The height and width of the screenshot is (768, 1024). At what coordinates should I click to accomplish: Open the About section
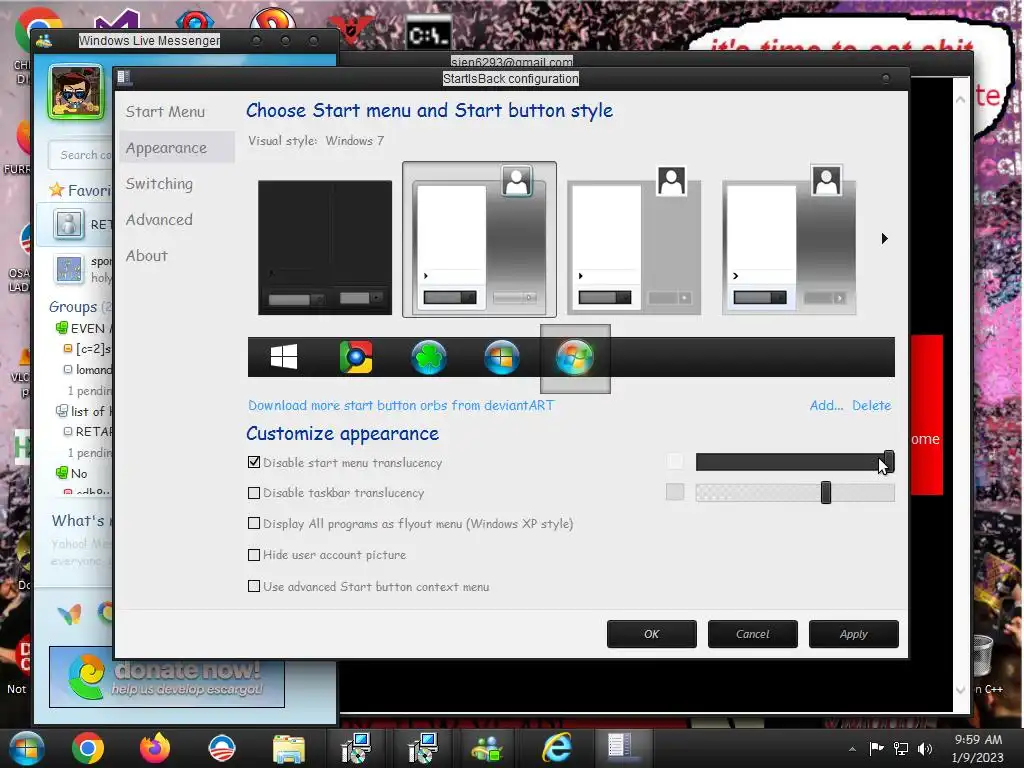tap(146, 256)
